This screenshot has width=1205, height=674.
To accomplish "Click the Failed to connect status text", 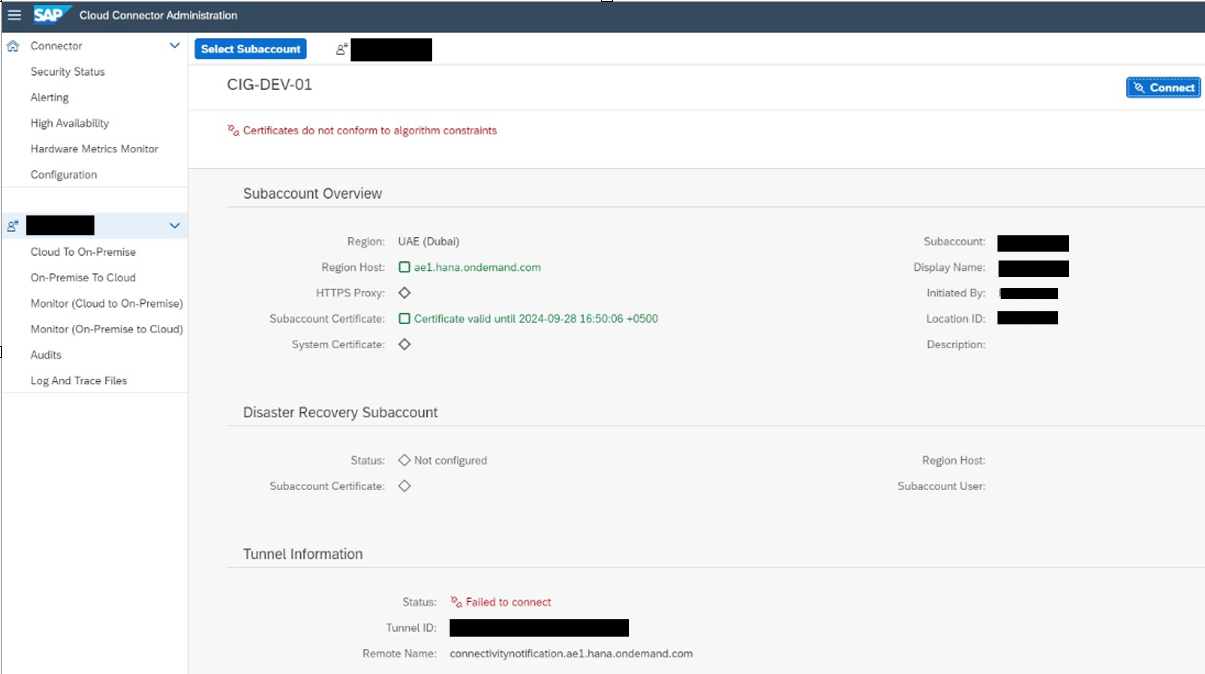I will pos(508,602).
